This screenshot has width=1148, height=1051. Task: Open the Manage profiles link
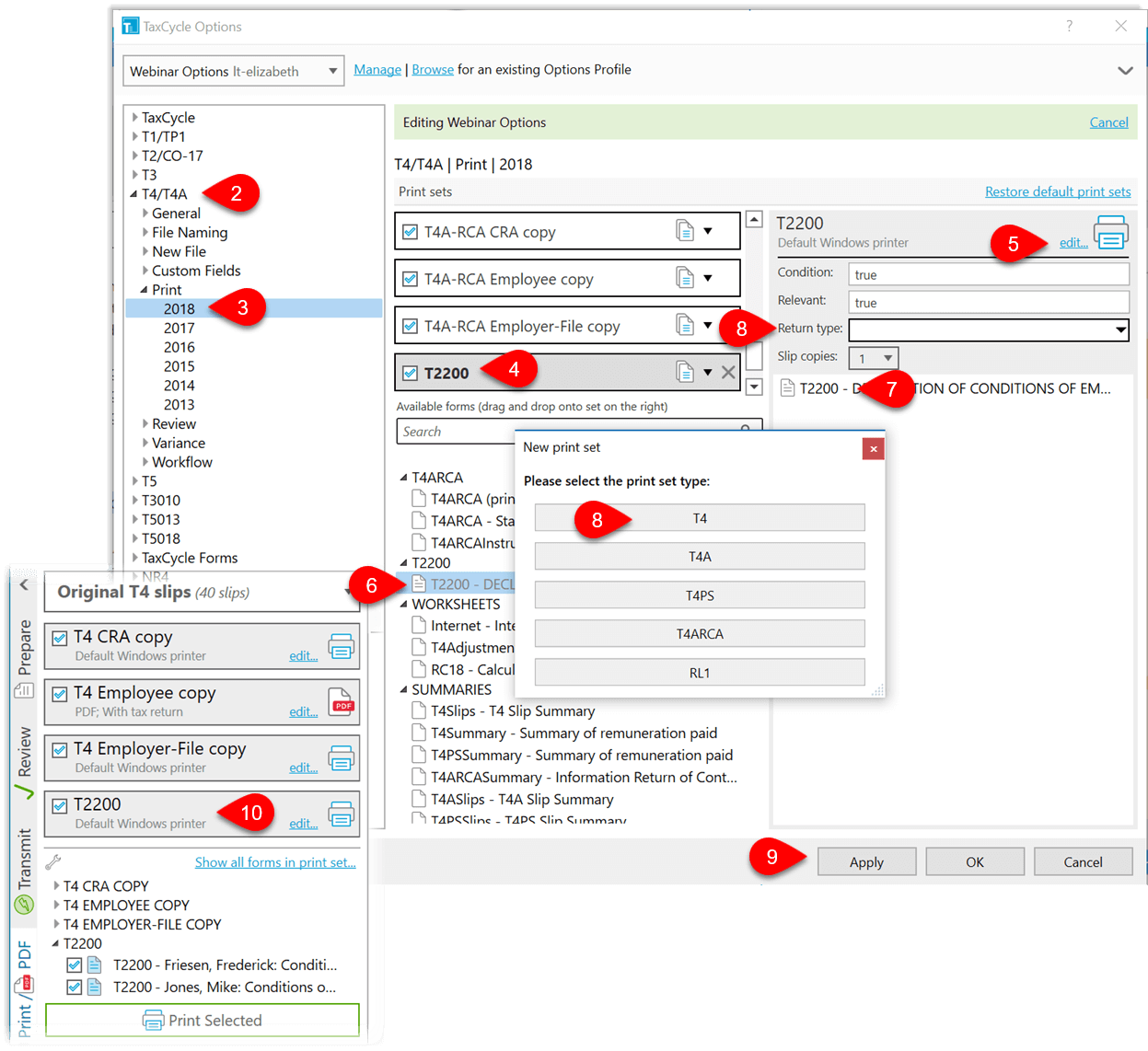[377, 70]
